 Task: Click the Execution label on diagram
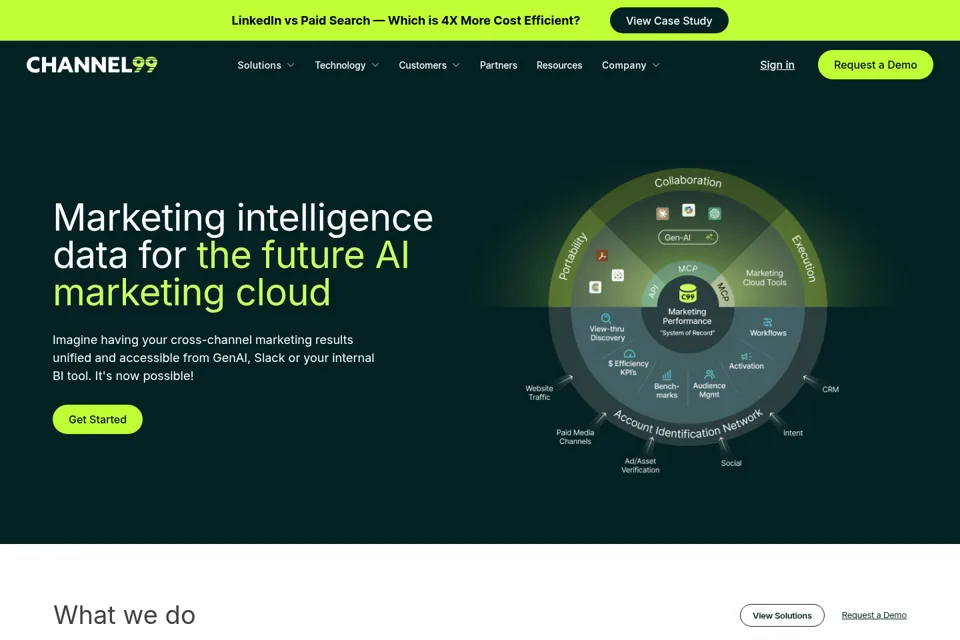tap(804, 258)
